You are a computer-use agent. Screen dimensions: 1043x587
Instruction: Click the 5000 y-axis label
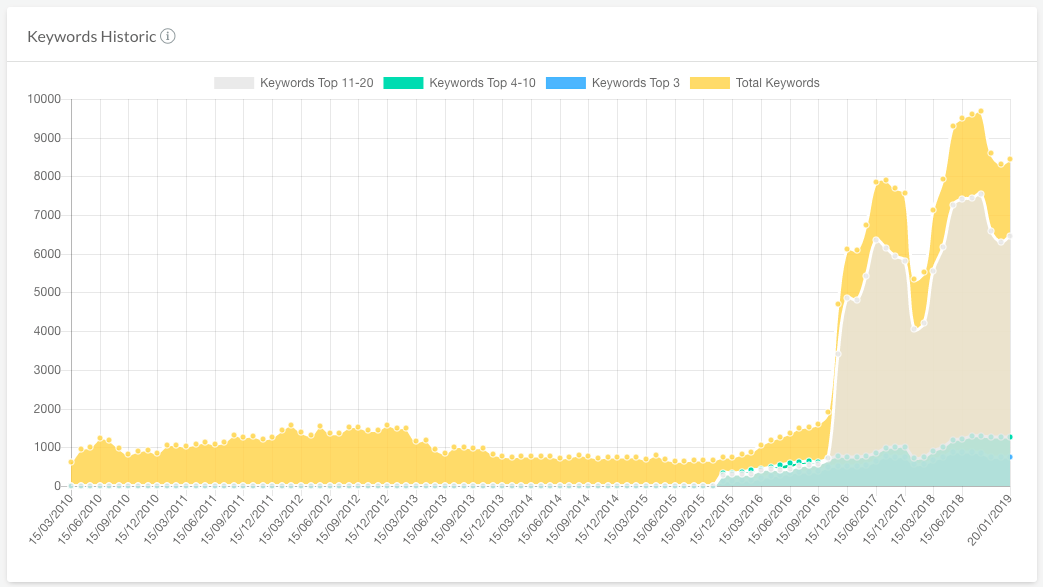47,292
